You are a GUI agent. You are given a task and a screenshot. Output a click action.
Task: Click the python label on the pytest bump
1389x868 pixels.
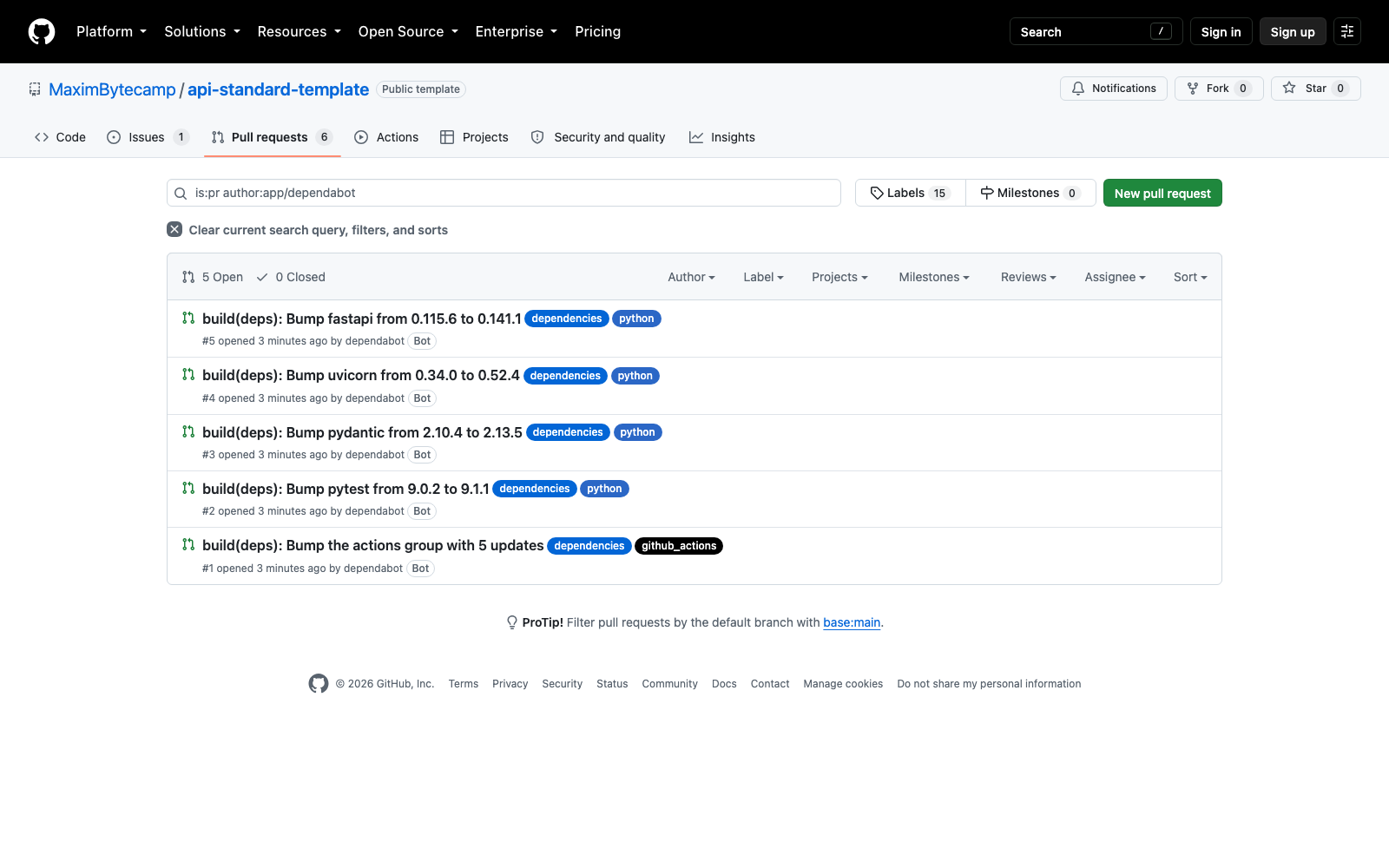(604, 489)
